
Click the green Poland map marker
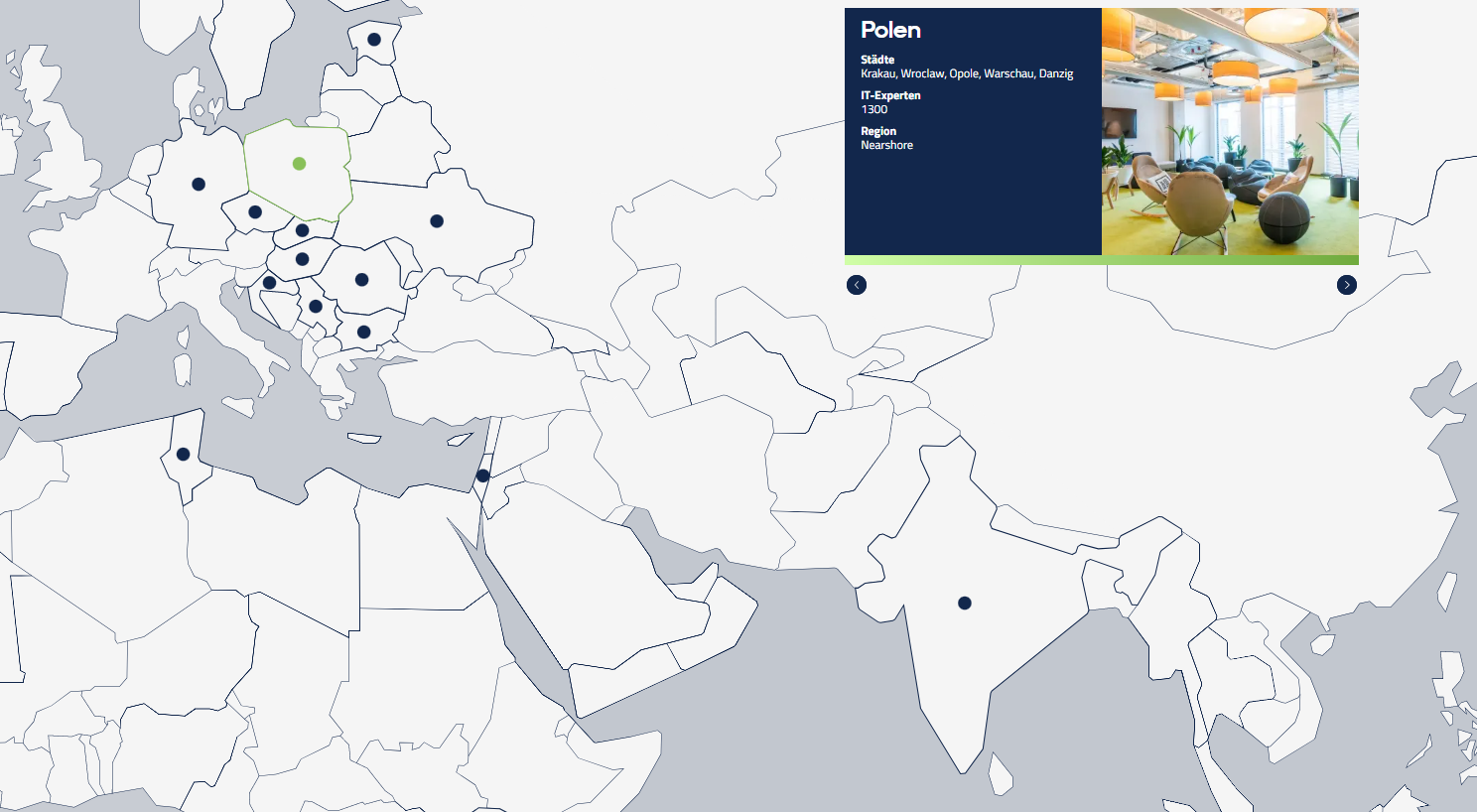click(299, 164)
